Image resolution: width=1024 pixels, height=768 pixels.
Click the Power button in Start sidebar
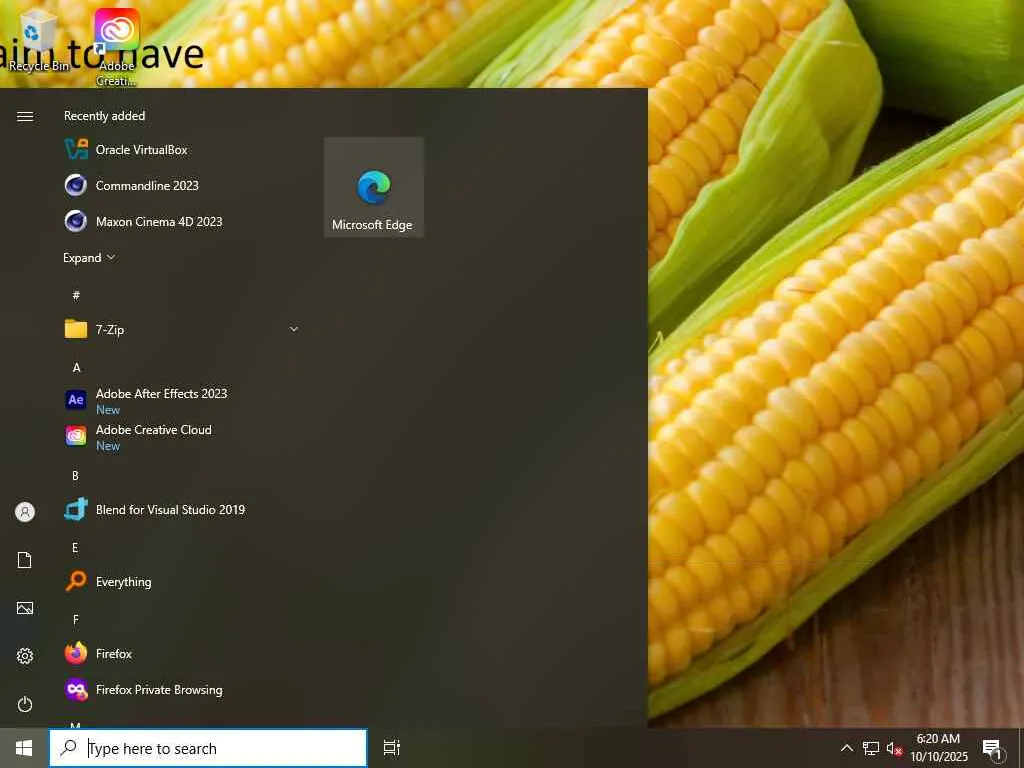click(x=25, y=704)
